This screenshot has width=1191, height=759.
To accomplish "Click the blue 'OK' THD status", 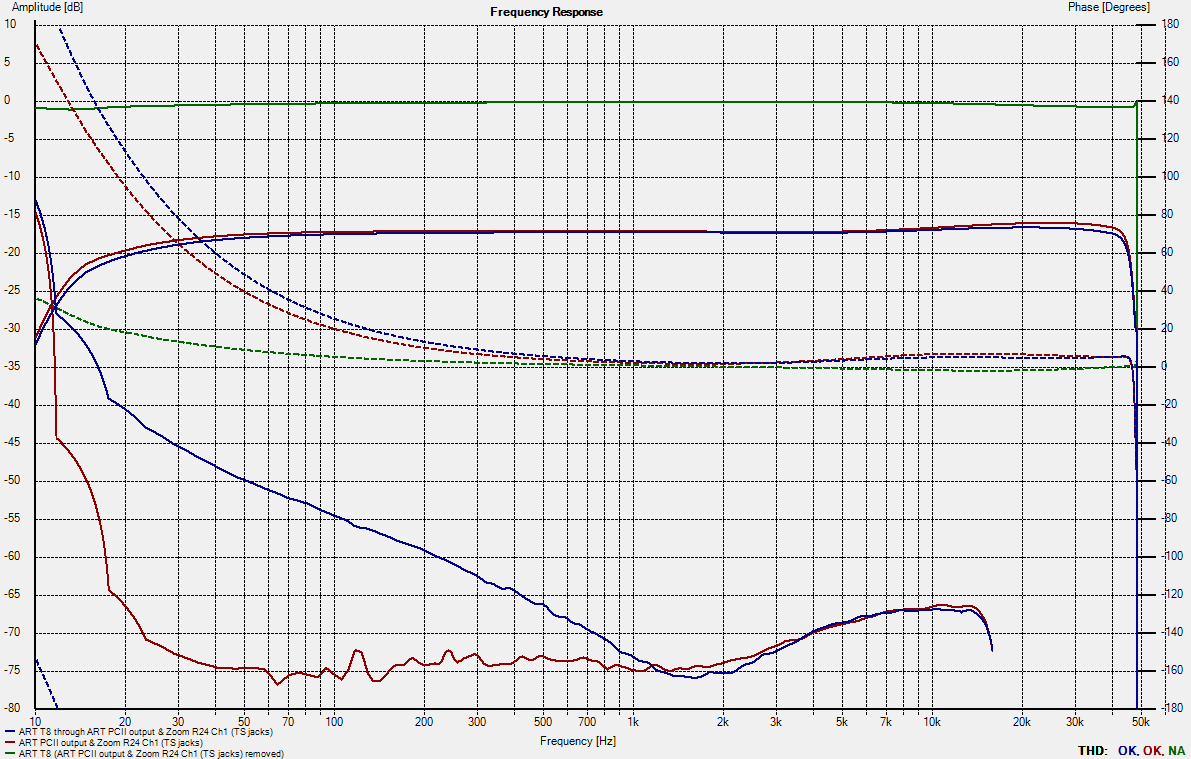I will 1127,750.
